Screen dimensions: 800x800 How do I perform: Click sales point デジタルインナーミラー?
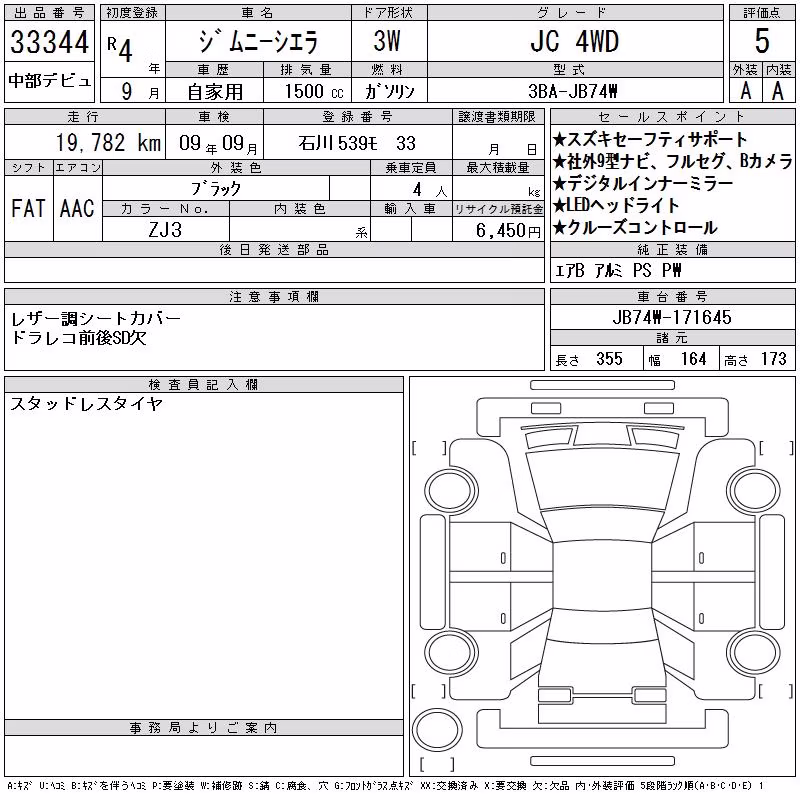click(642, 183)
